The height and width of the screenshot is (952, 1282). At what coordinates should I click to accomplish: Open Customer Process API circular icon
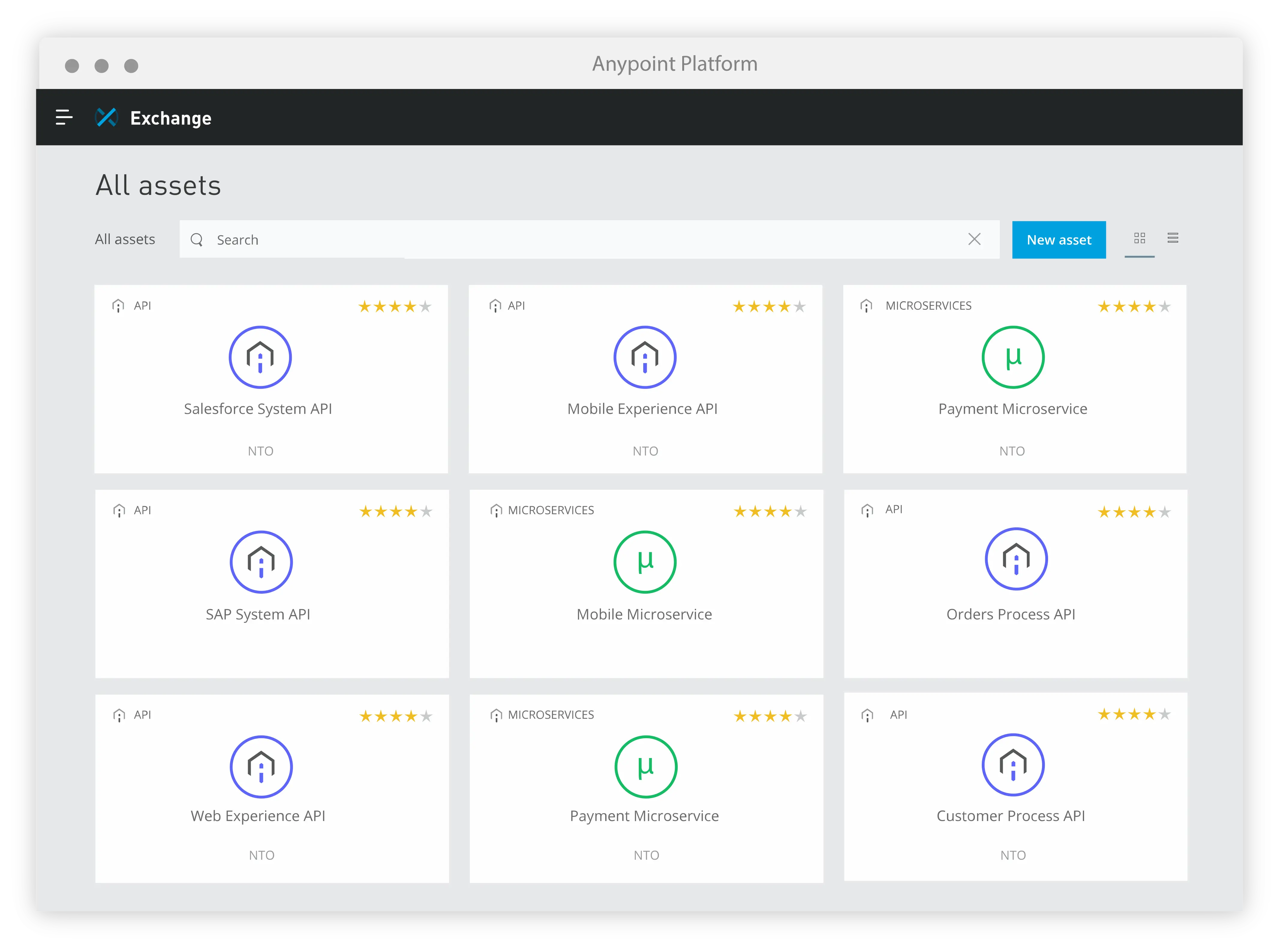(x=1013, y=765)
